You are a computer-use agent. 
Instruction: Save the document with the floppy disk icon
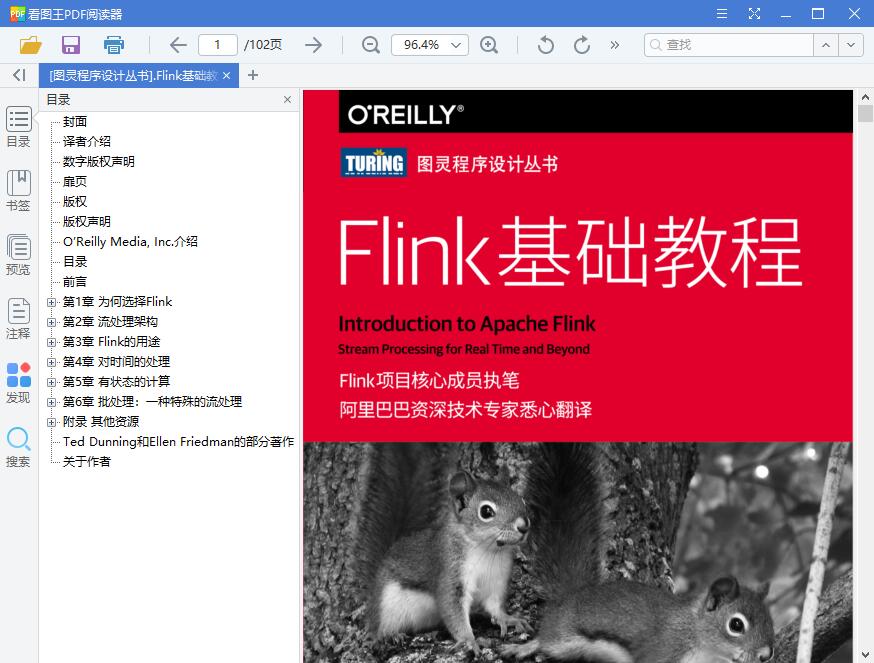(71, 45)
